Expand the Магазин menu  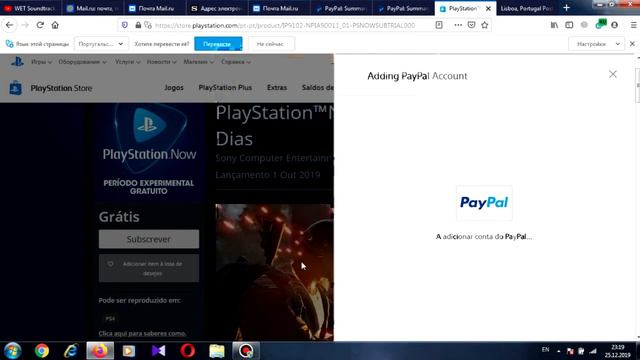198,62
